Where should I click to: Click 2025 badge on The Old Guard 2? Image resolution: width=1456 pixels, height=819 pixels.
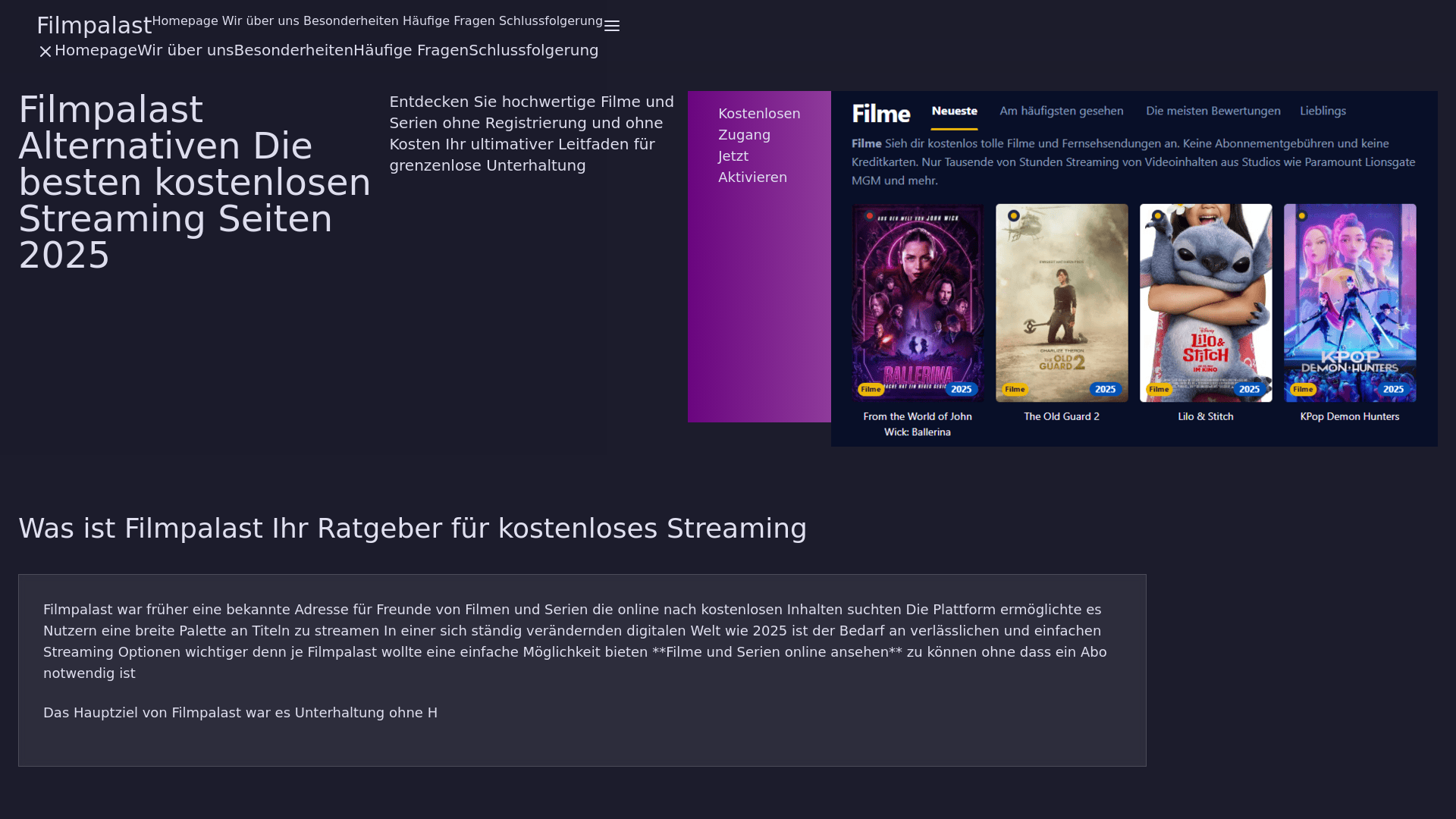[1106, 390]
